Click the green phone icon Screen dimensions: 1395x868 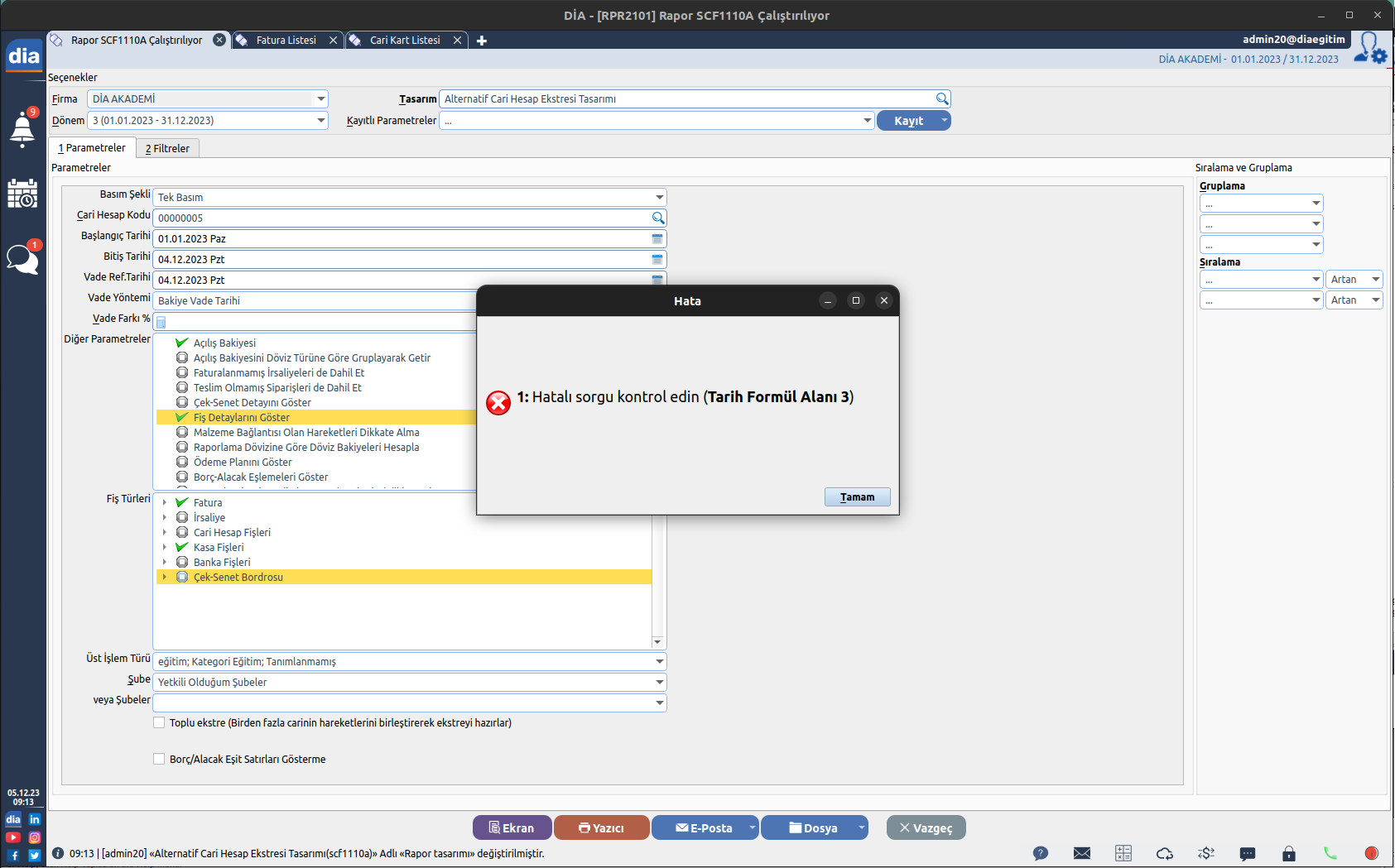1330,853
